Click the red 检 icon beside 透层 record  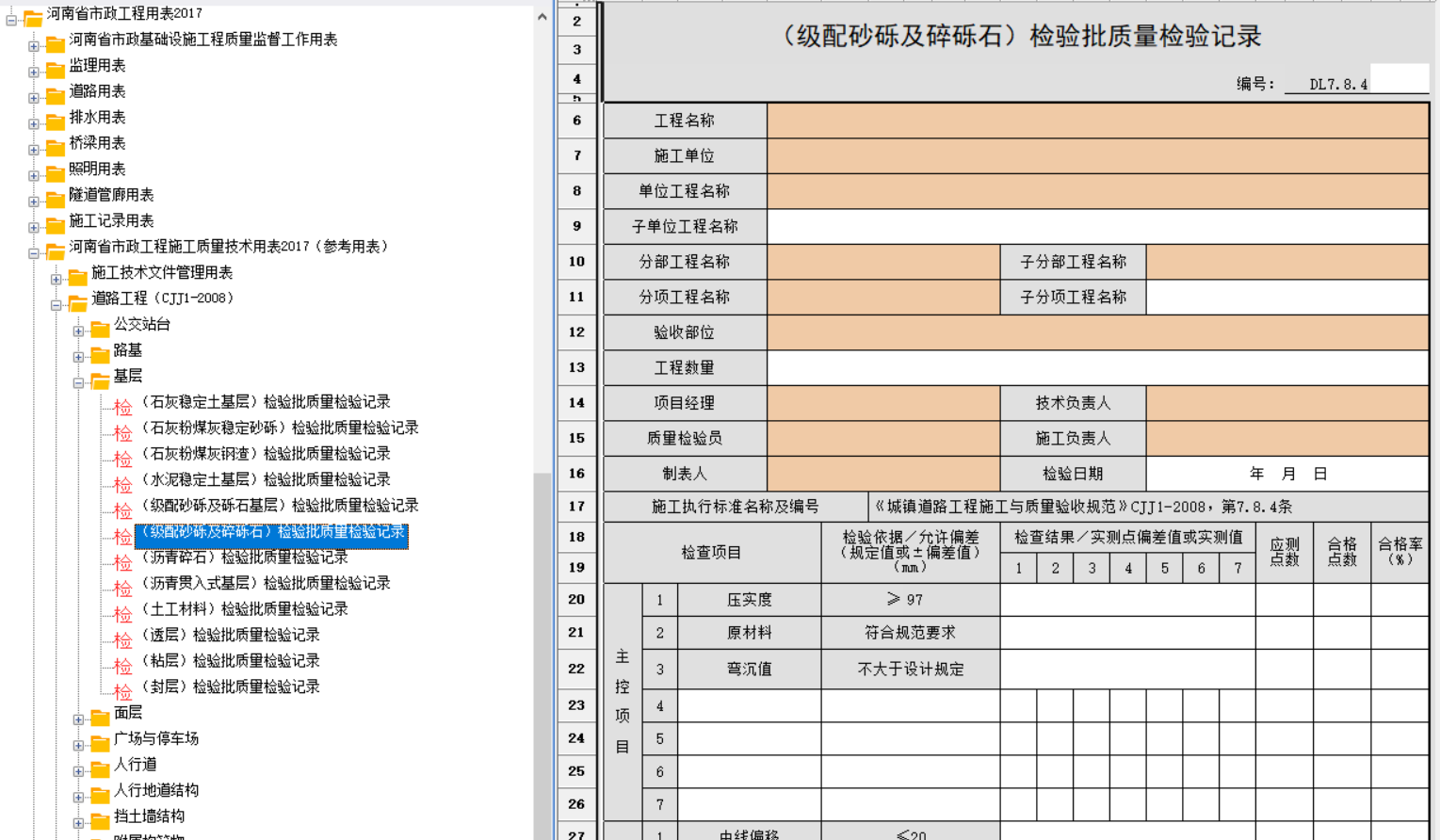point(122,640)
